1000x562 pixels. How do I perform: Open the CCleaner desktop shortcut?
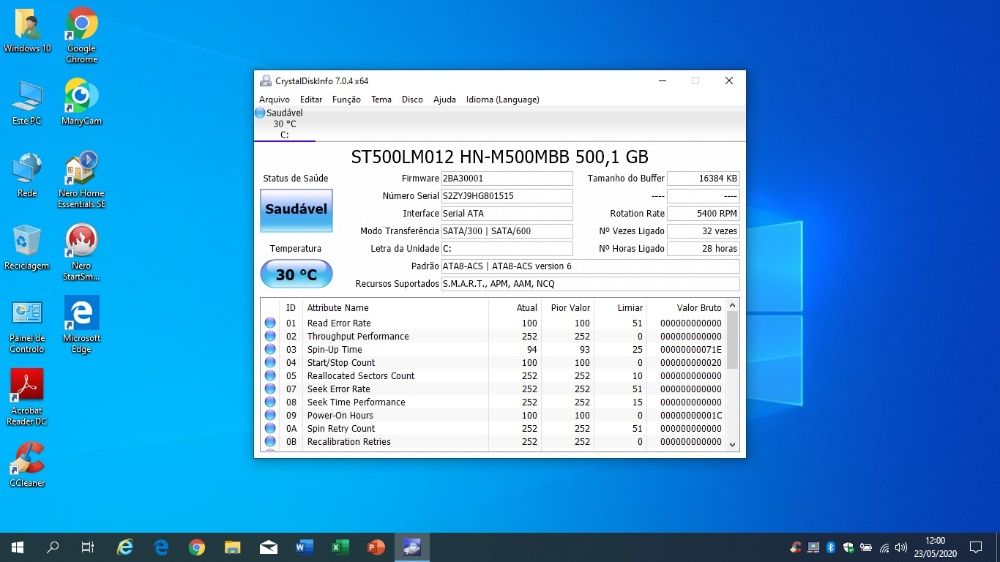[27, 464]
